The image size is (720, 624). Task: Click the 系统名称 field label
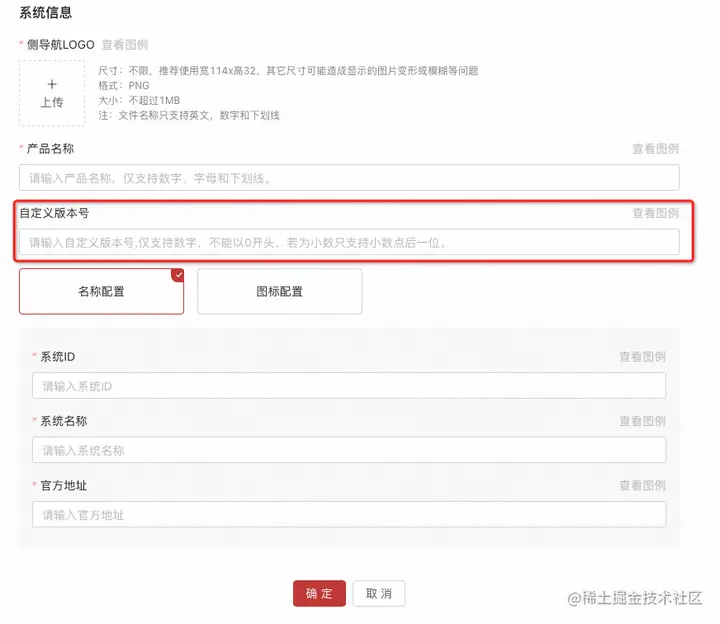[x=64, y=421]
